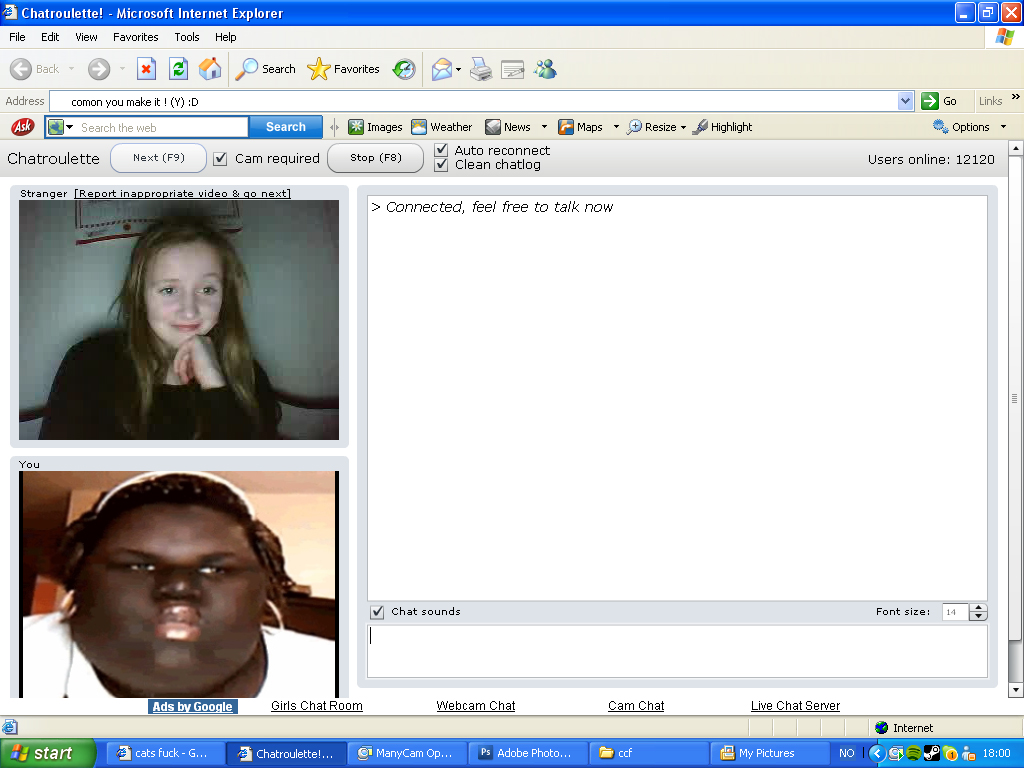The height and width of the screenshot is (768, 1024).
Task: Open the History clock icon
Action: (404, 69)
